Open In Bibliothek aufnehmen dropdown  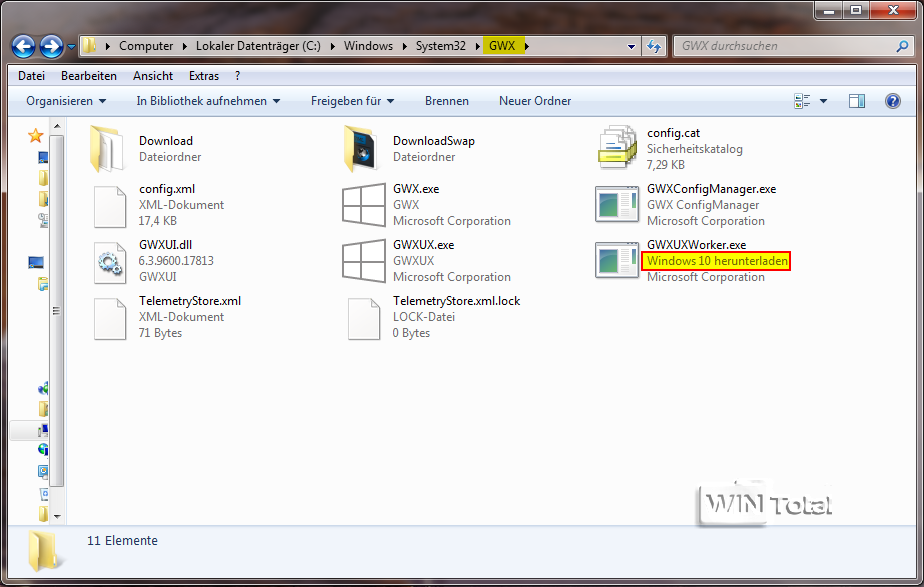click(x=208, y=101)
